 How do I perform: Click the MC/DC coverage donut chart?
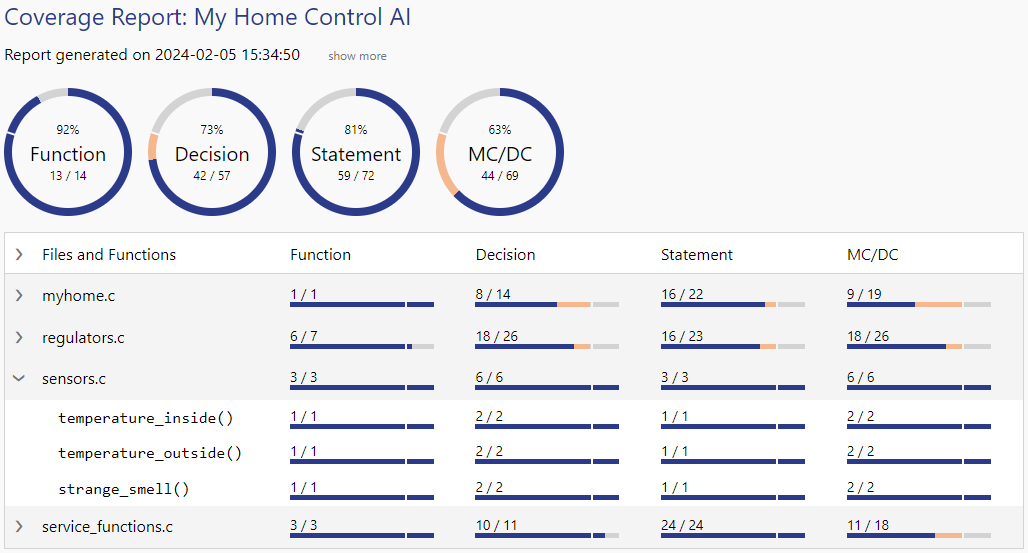click(500, 153)
